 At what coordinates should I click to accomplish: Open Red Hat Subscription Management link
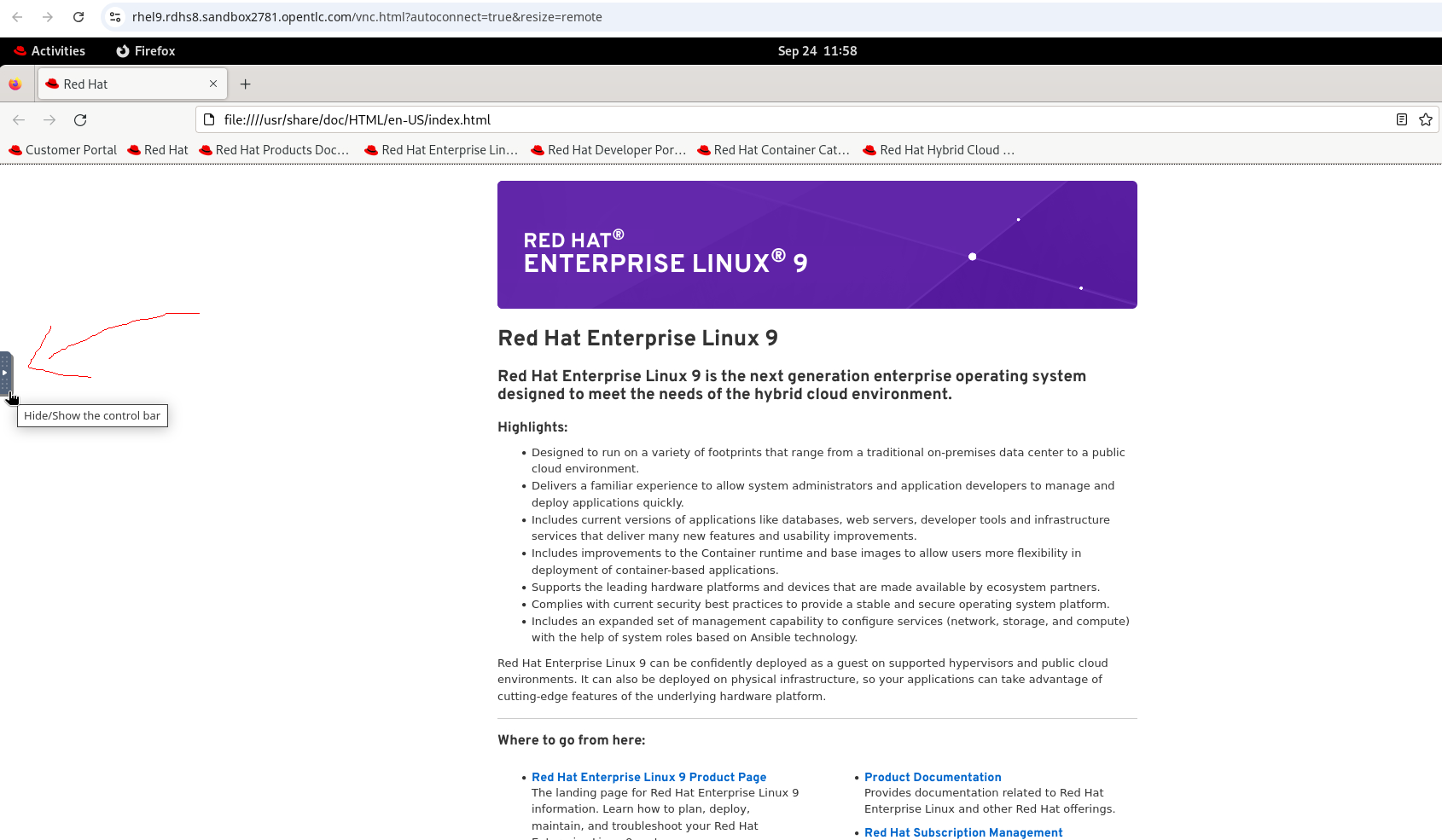pos(963,832)
